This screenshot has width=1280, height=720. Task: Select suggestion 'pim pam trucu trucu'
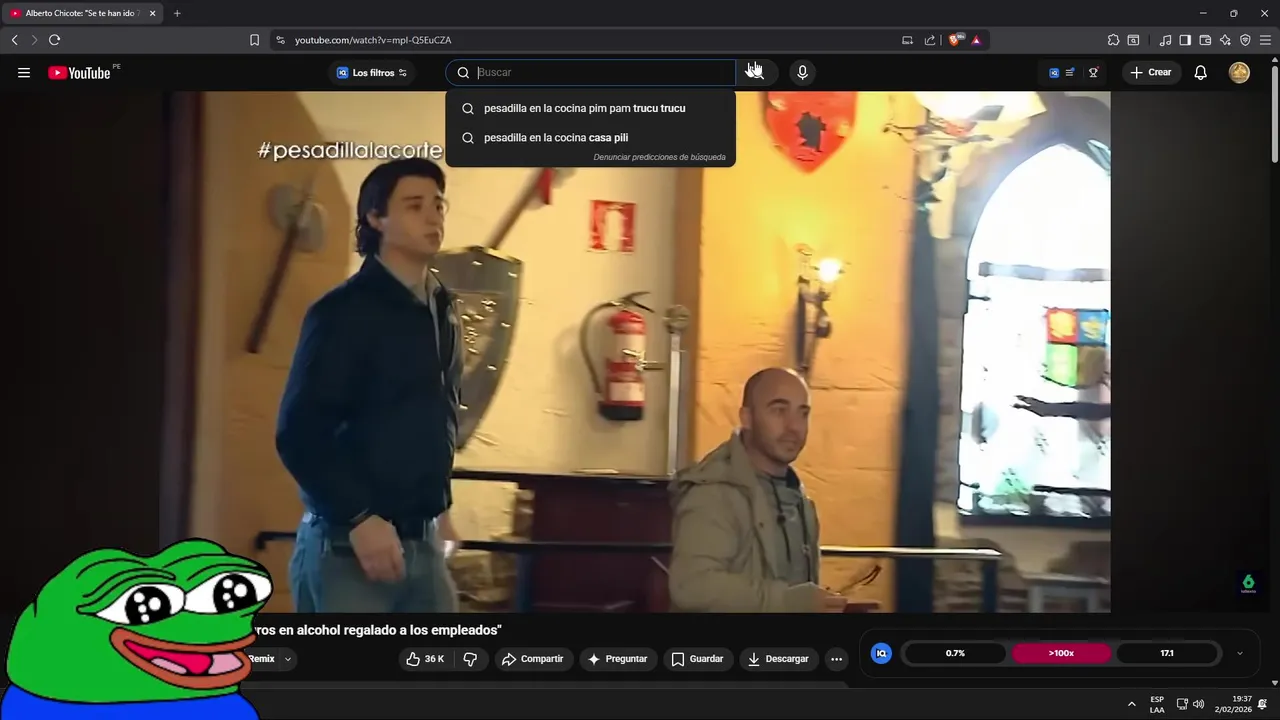pyautogui.click(x=591, y=108)
